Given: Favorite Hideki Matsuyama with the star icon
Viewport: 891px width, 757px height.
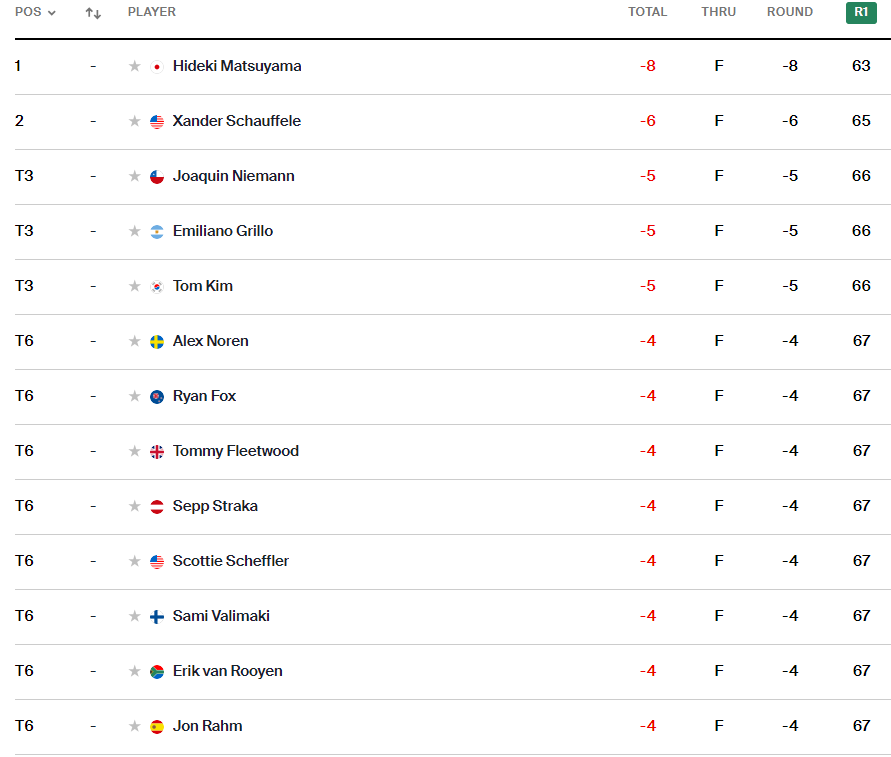Looking at the screenshot, I should [135, 66].
